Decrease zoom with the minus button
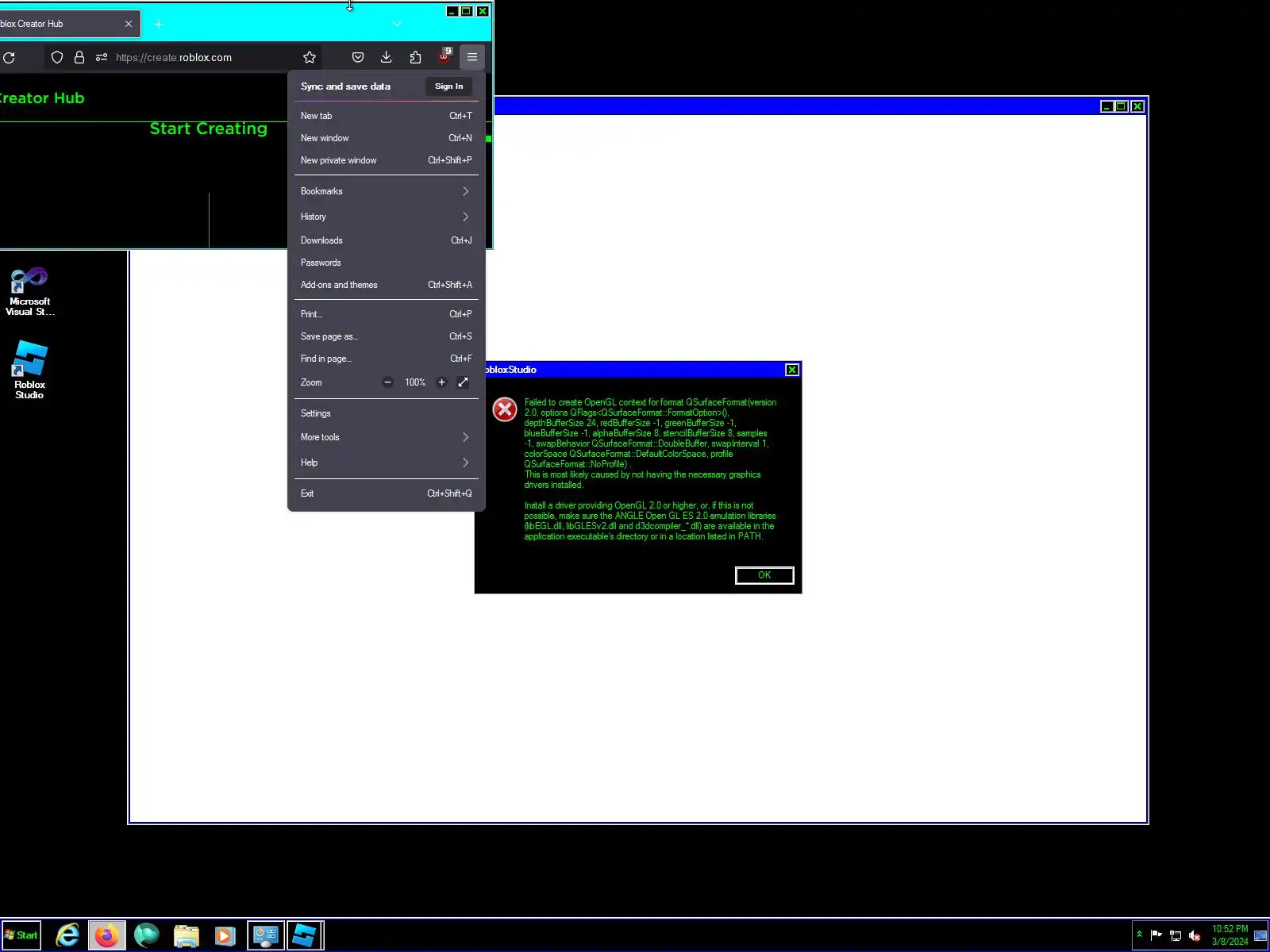Image resolution: width=1270 pixels, height=952 pixels. pos(388,382)
